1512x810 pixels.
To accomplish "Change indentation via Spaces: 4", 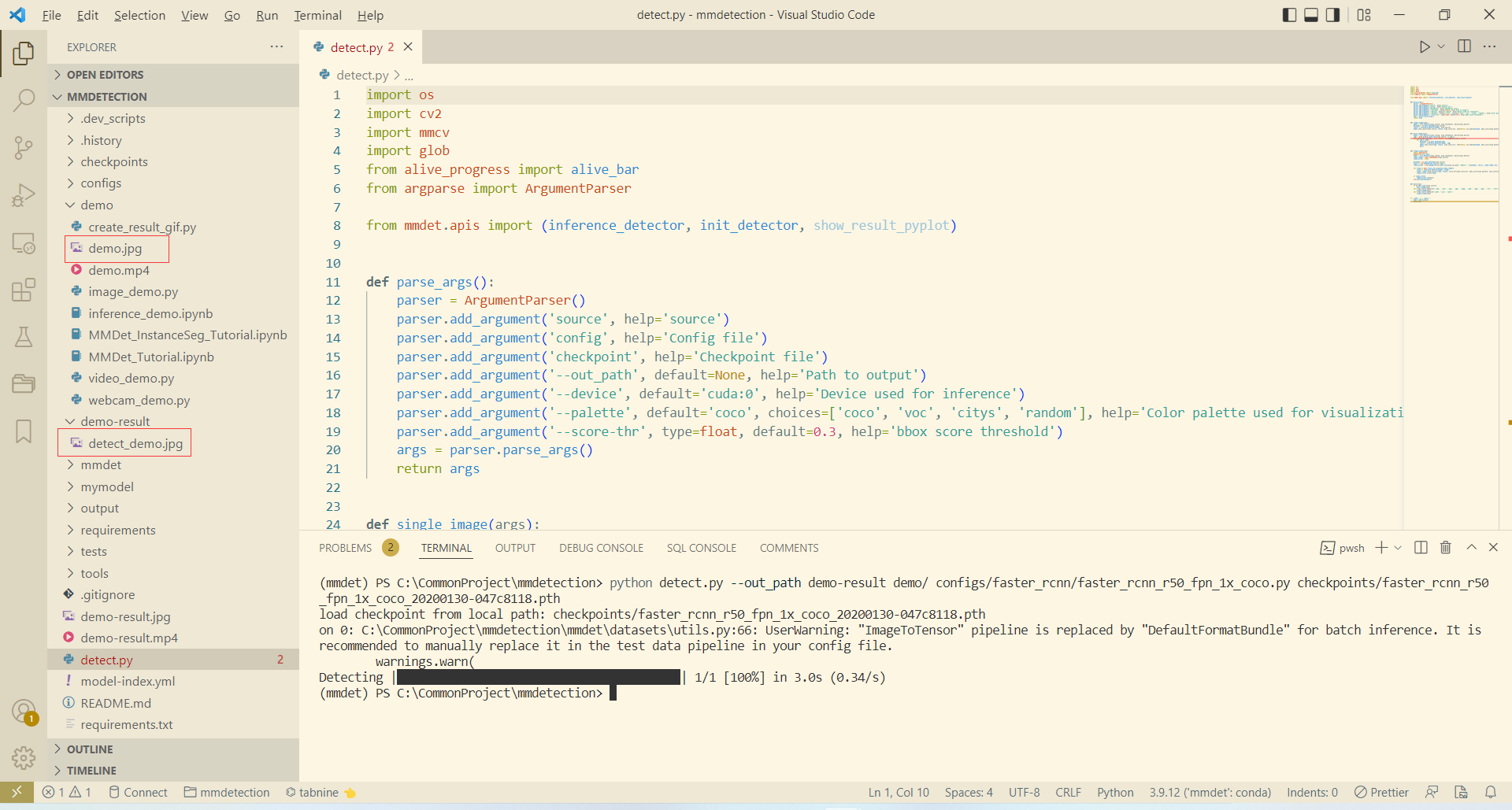I will click(969, 792).
